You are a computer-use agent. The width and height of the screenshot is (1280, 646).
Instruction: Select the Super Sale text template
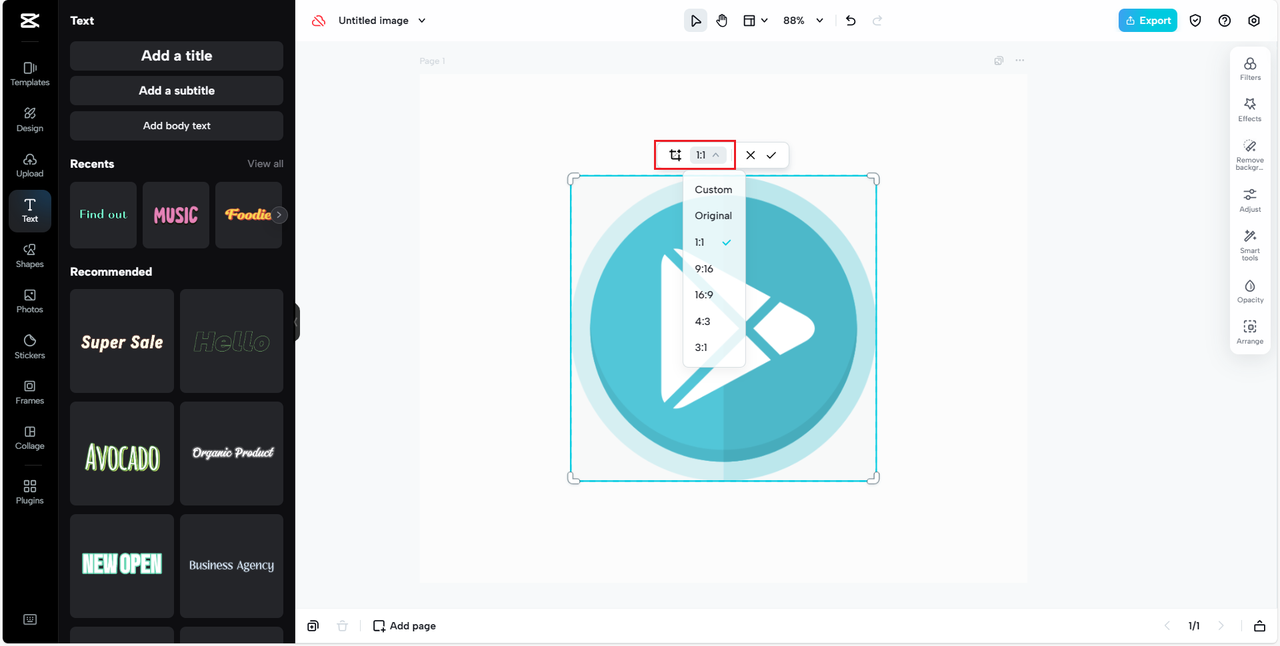tap(122, 341)
